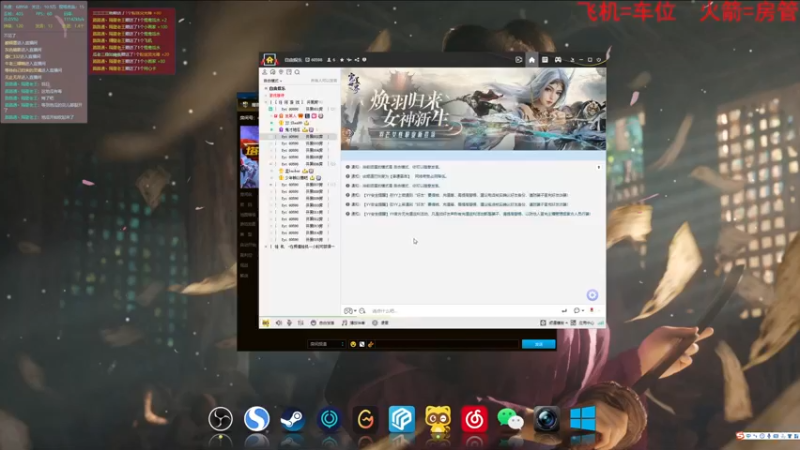This screenshot has width=800, height=450.
Task: Focus the dark message input in back window
Action: pyautogui.click(x=447, y=344)
